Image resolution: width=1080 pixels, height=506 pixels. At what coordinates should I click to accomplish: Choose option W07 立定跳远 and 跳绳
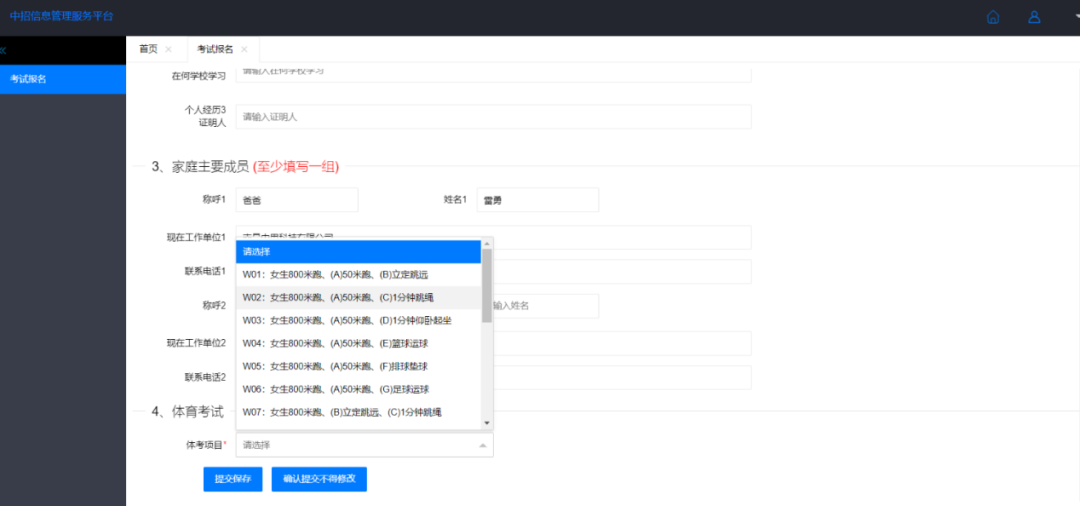coord(358,412)
